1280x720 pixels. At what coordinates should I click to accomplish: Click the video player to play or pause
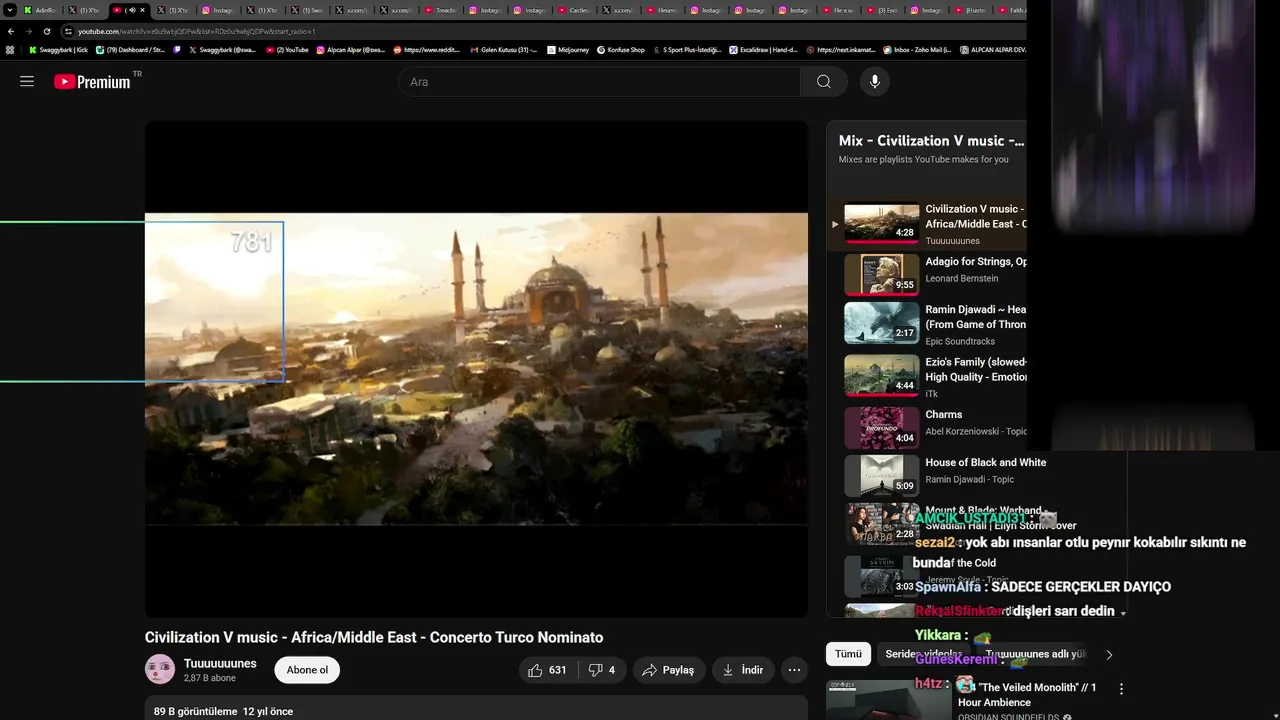[476, 369]
